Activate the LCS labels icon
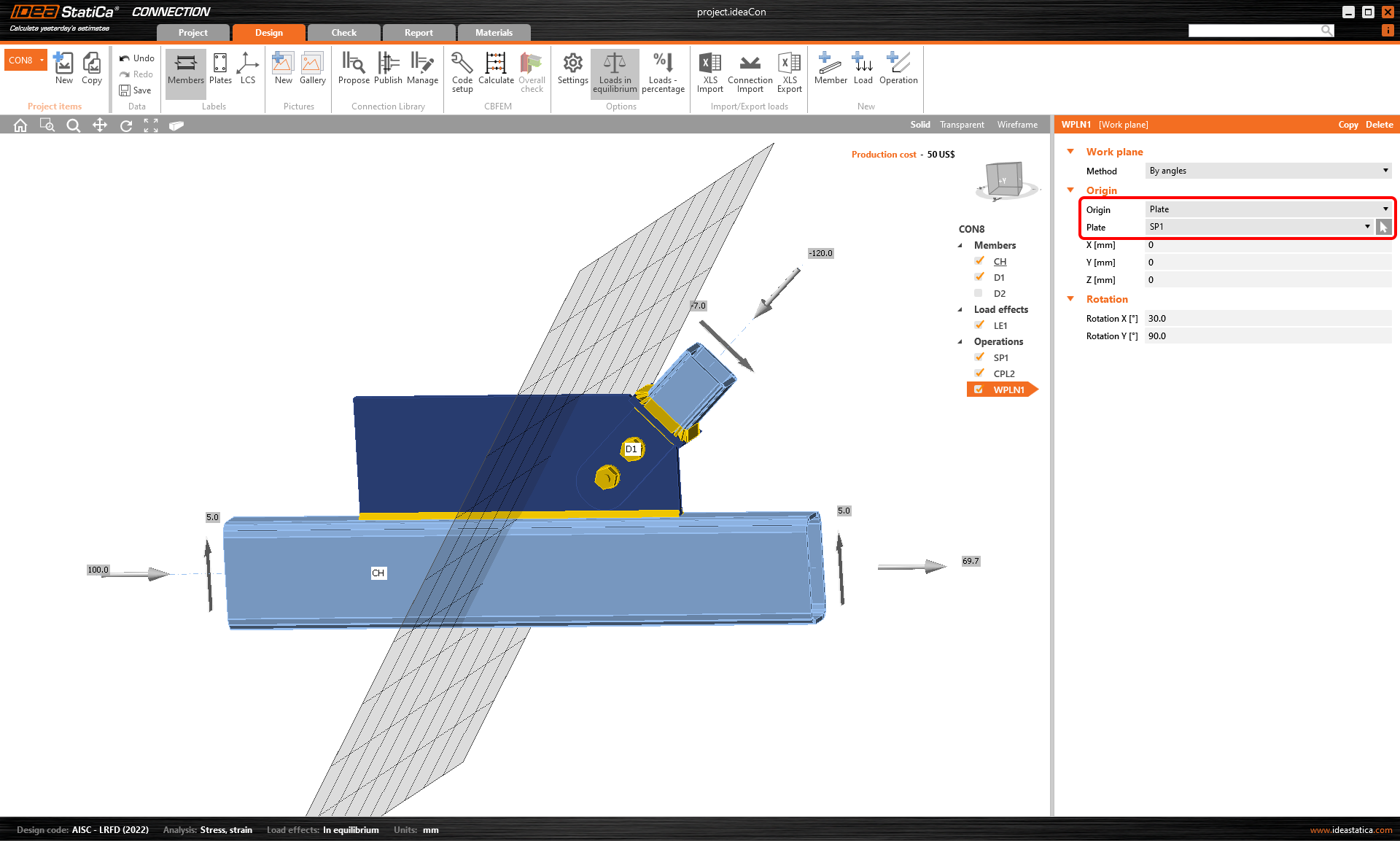Screen dimensions: 1400x841 pyautogui.click(x=248, y=69)
